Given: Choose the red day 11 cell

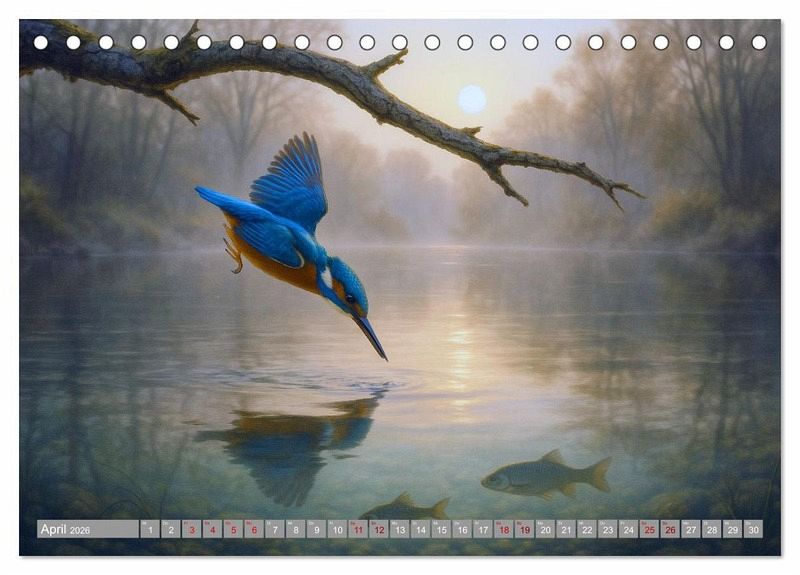Looking at the screenshot, I should click(x=358, y=529).
